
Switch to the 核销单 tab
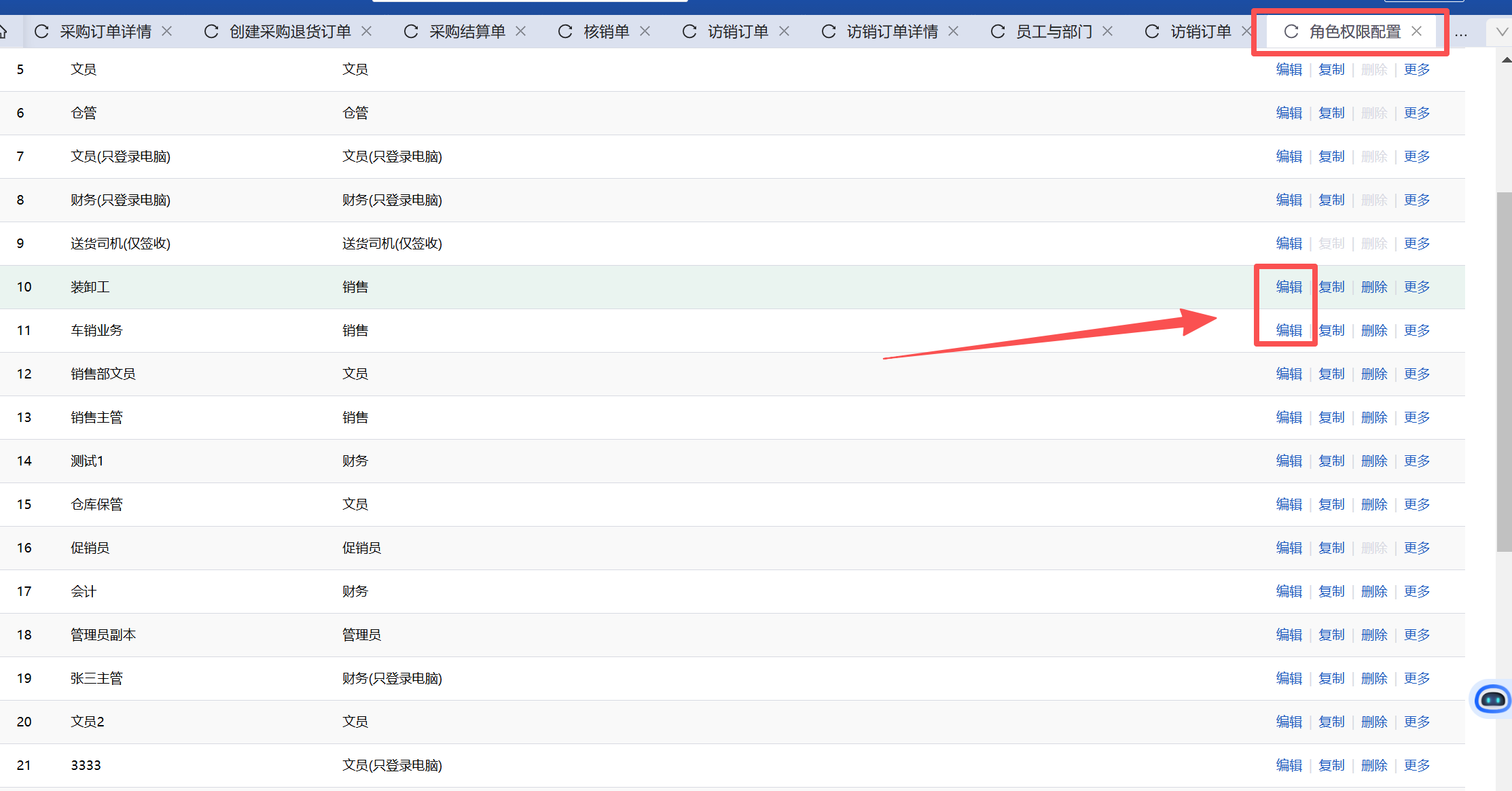[x=607, y=31]
